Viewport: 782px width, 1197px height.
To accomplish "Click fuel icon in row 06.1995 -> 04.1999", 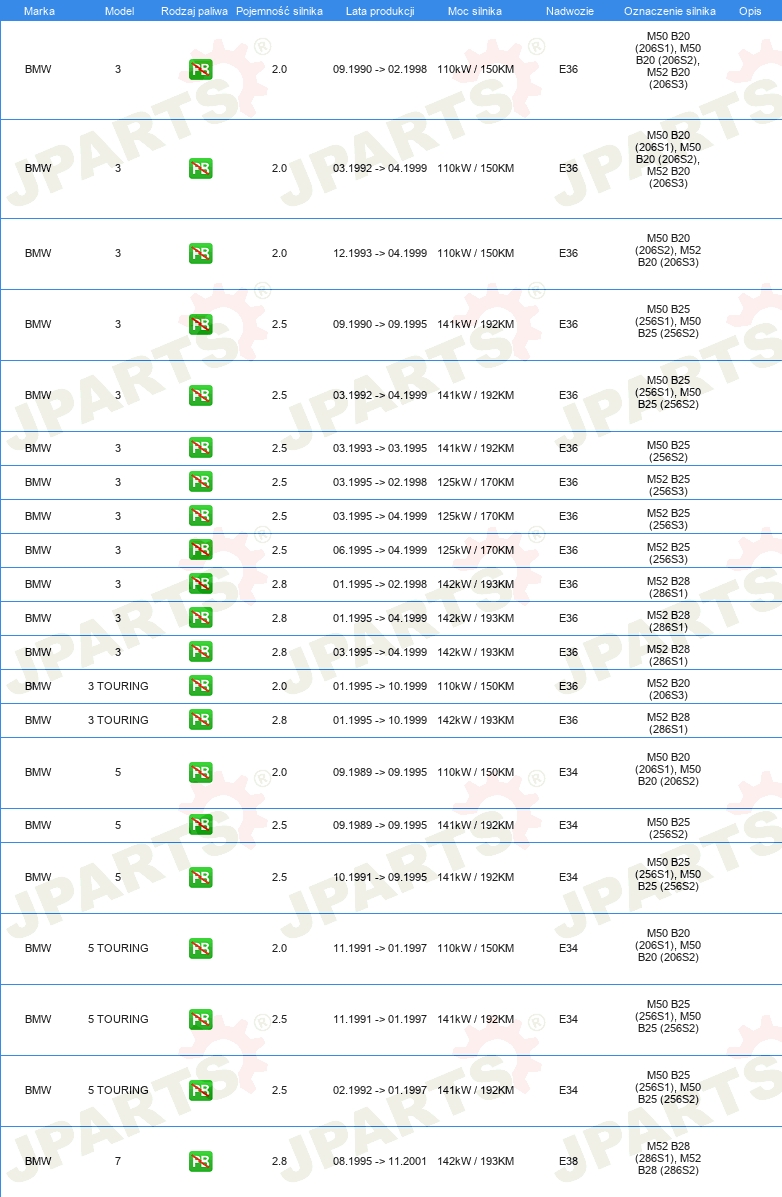I will pyautogui.click(x=201, y=550).
